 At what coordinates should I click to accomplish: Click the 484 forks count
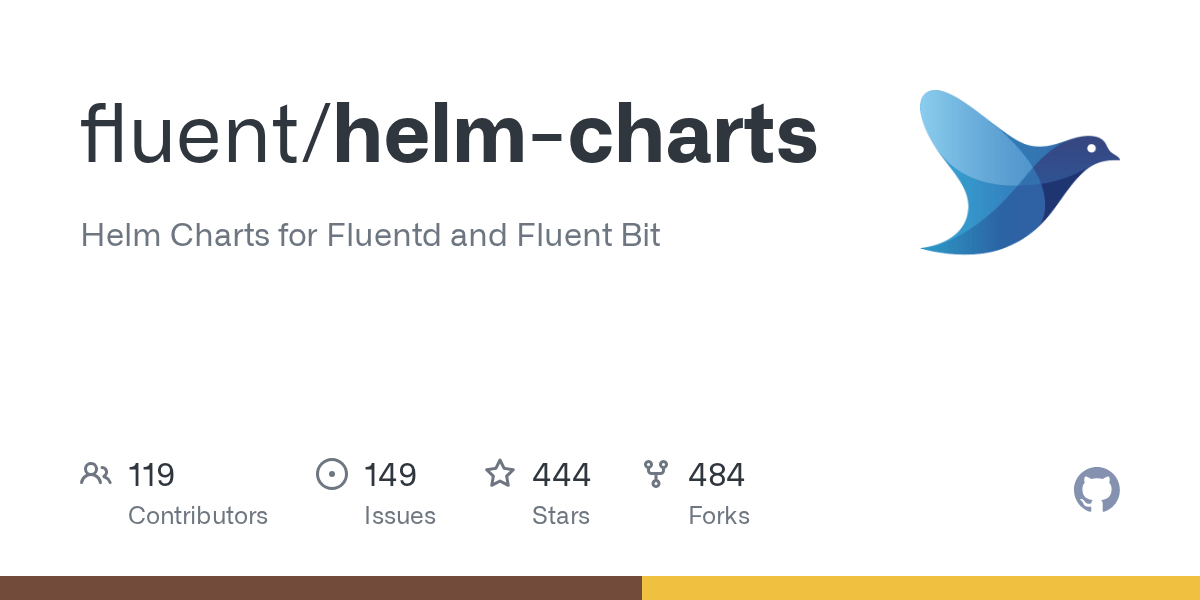click(716, 474)
